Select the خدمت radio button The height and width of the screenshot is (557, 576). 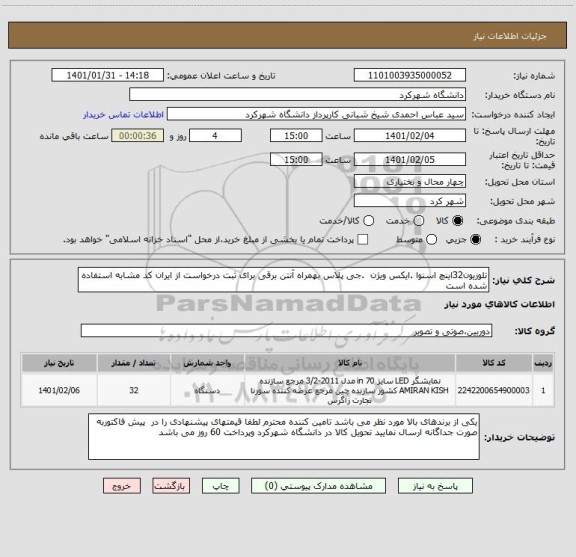419,220
